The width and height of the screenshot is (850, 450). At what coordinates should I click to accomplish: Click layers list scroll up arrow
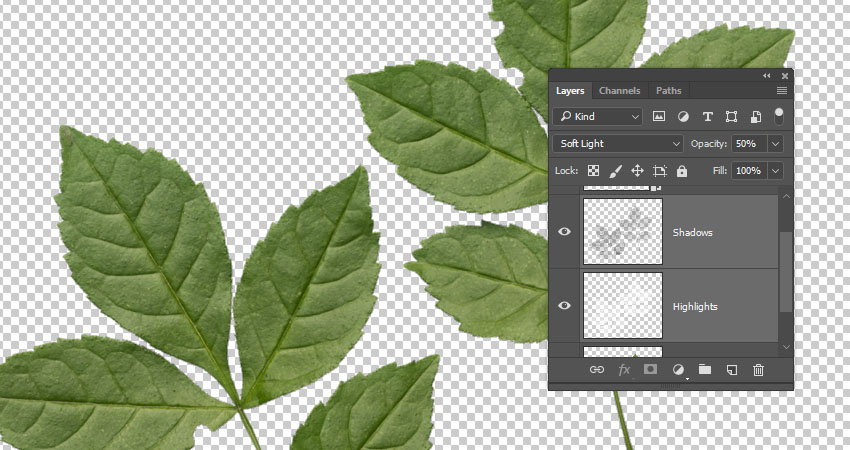(786, 196)
